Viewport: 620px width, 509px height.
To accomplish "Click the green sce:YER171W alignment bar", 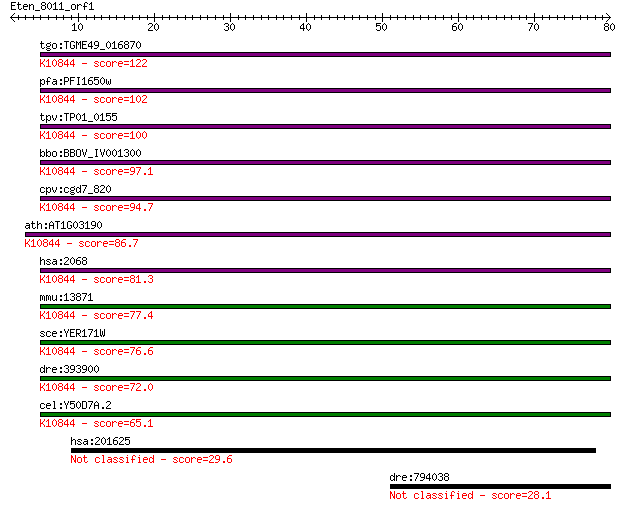I will click(x=325, y=342).
